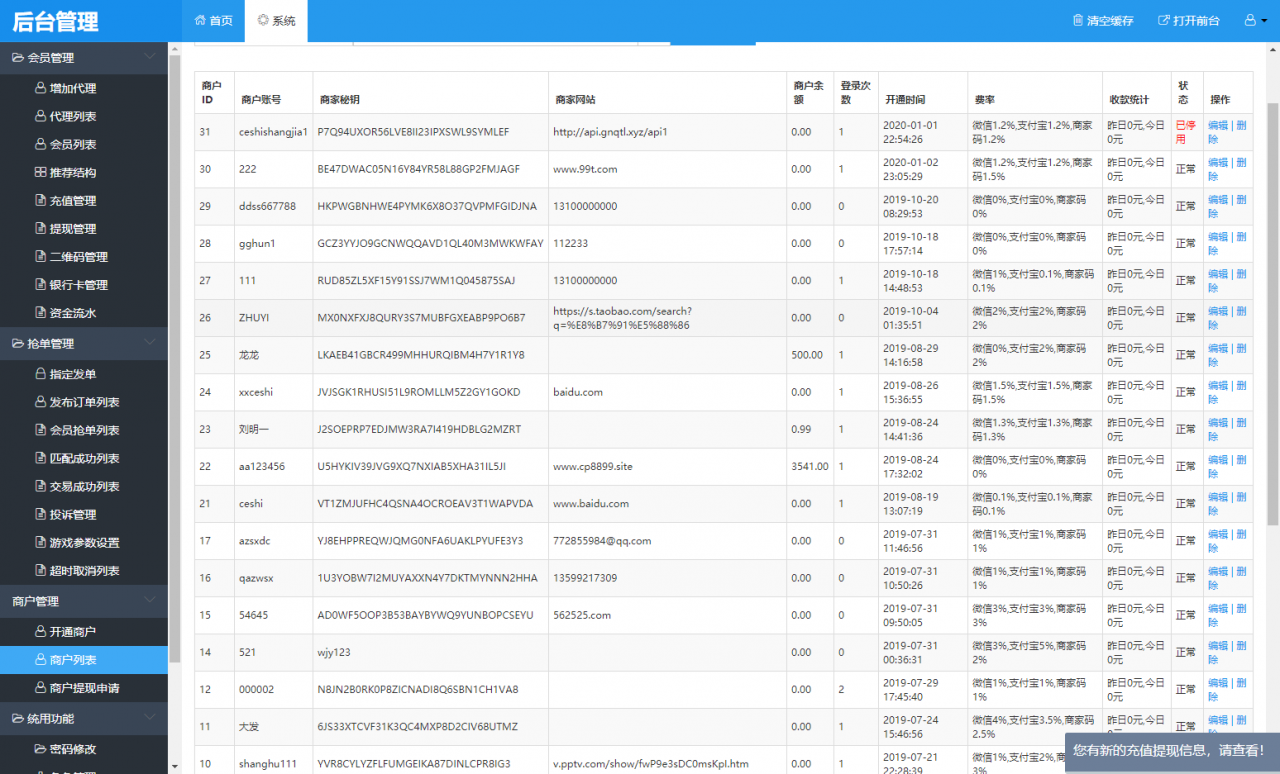Viewport: 1280px width, 774px height.
Task: Click 打开前台 in the top bar
Action: pos(1189,20)
